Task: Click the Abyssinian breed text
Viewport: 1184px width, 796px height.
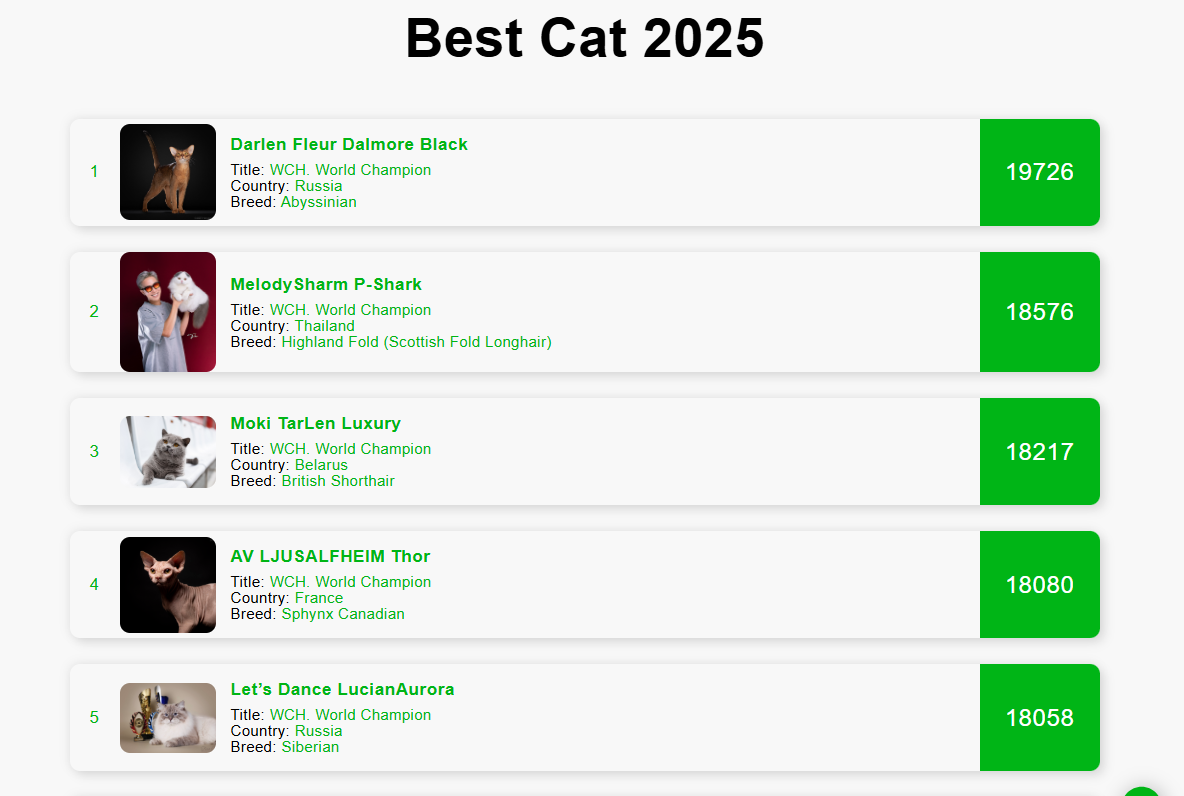Action: 318,202
